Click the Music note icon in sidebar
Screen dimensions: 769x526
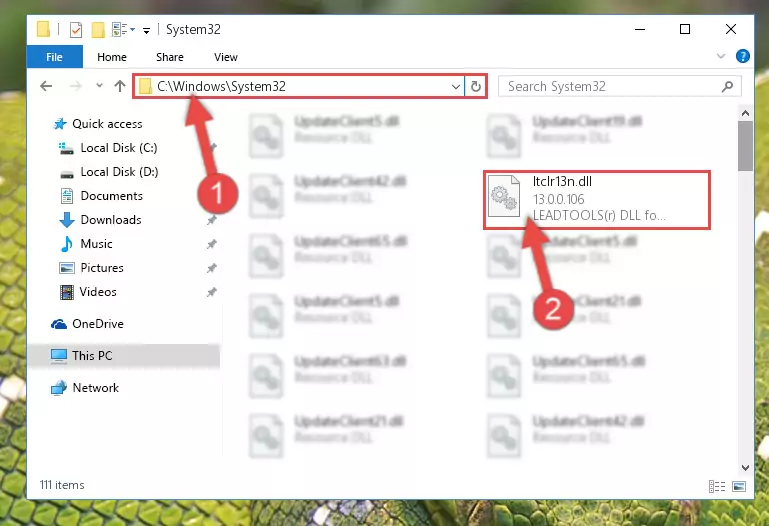pyautogui.click(x=67, y=244)
